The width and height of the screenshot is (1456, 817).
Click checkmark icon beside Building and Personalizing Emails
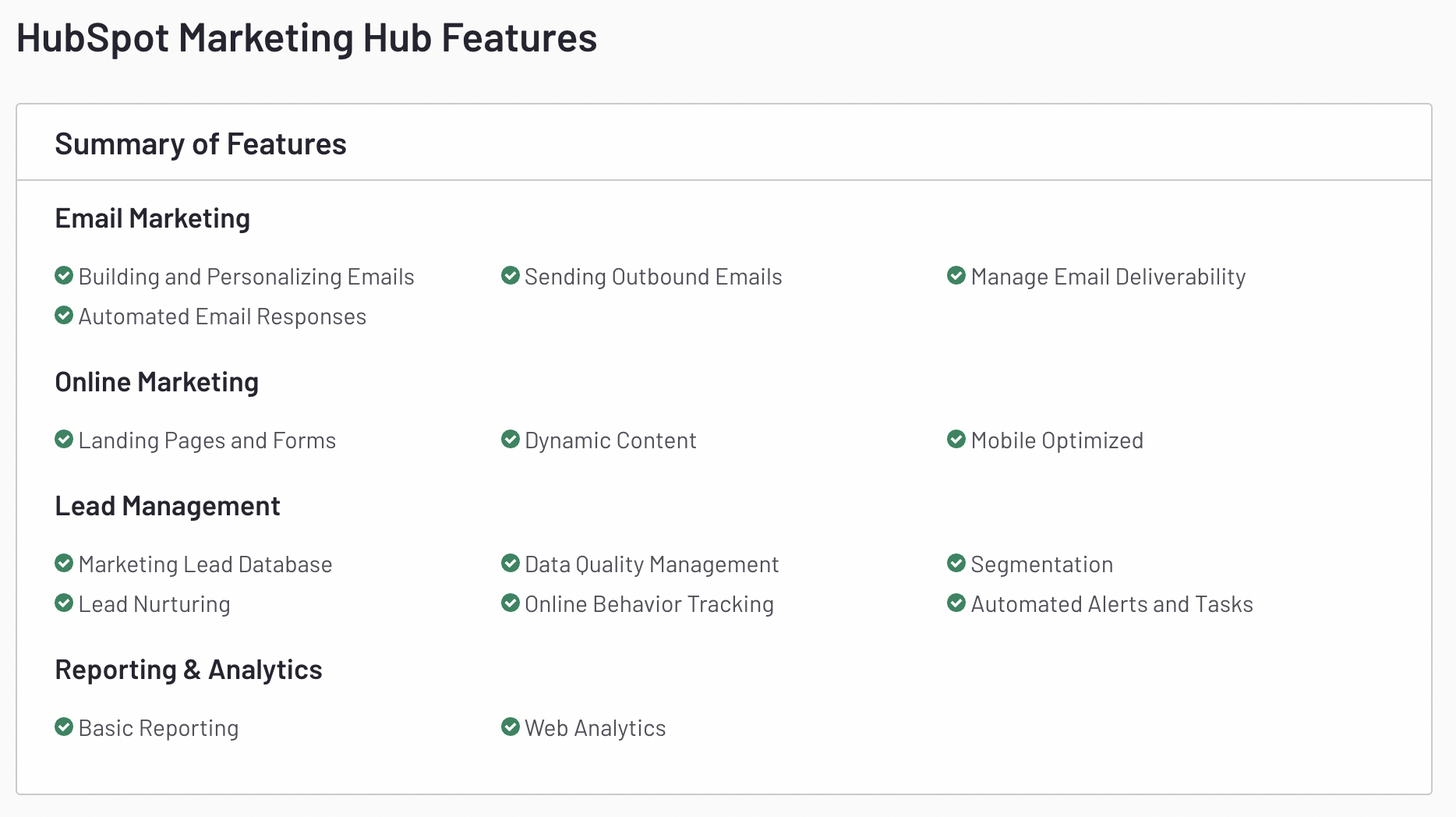[x=64, y=275]
